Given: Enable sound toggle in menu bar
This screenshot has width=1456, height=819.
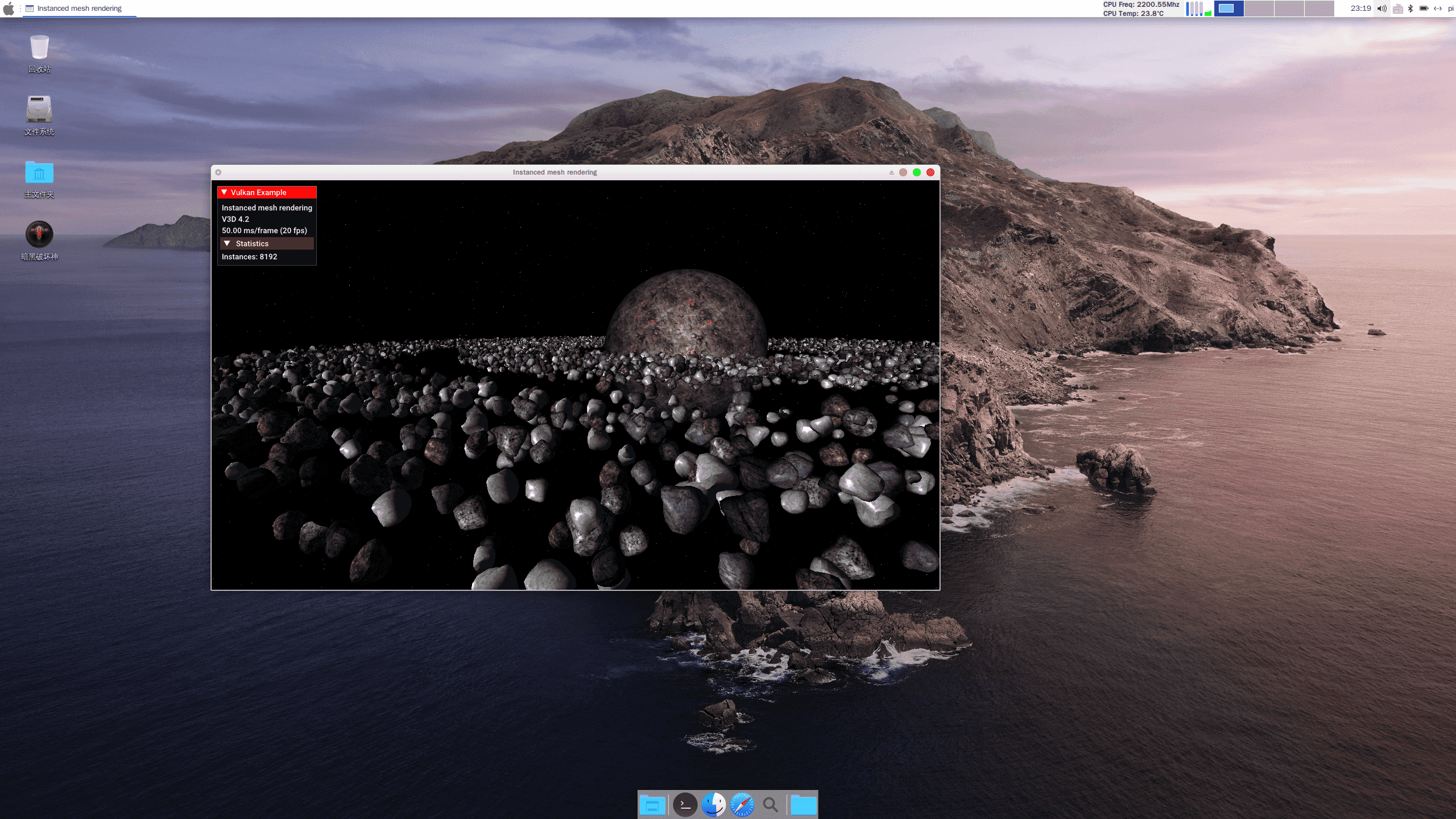Looking at the screenshot, I should 1382,8.
